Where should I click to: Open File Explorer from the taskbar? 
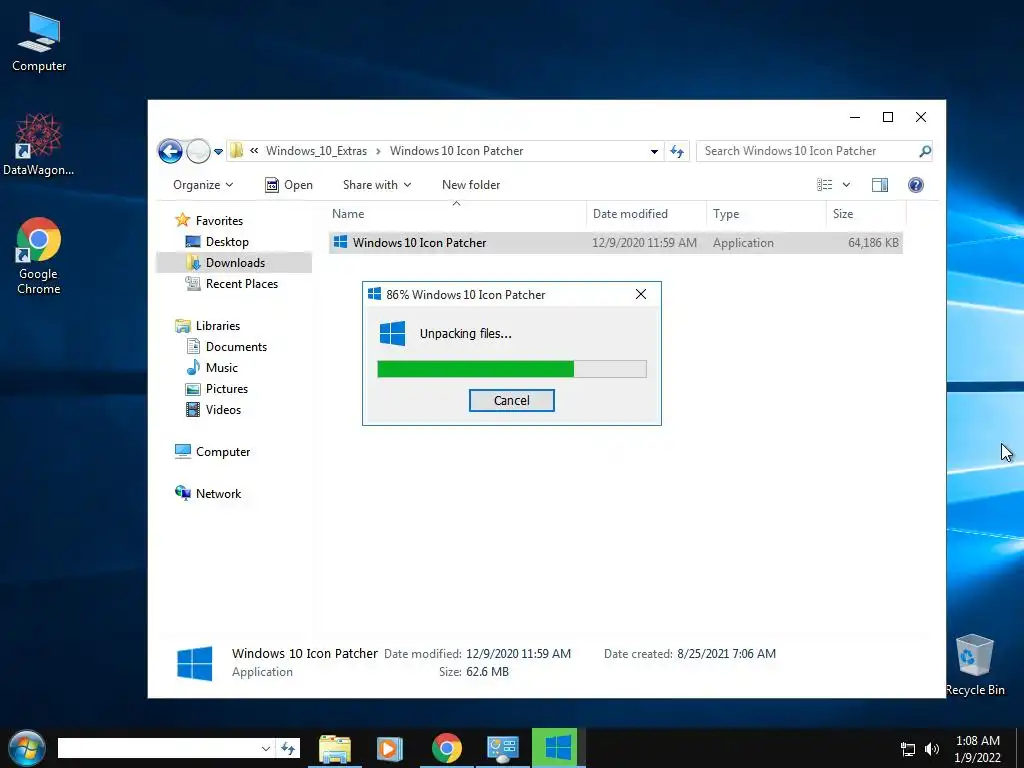pyautogui.click(x=335, y=748)
